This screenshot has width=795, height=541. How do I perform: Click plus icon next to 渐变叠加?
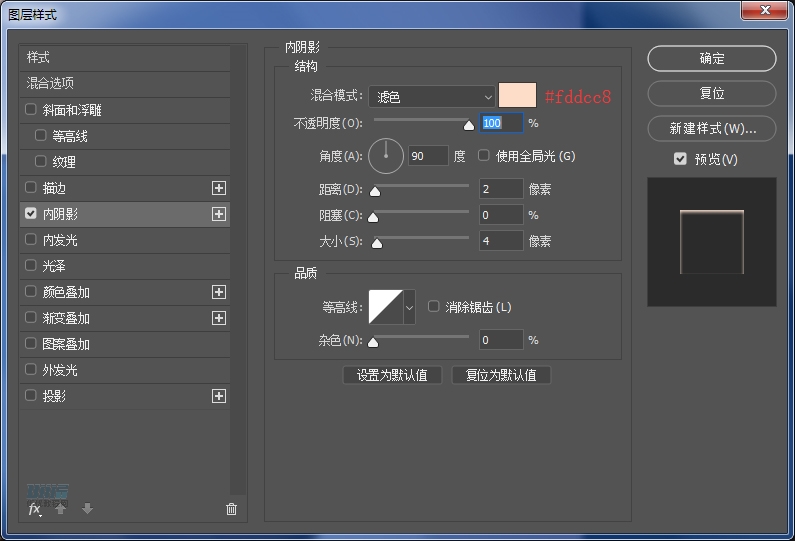pos(219,318)
